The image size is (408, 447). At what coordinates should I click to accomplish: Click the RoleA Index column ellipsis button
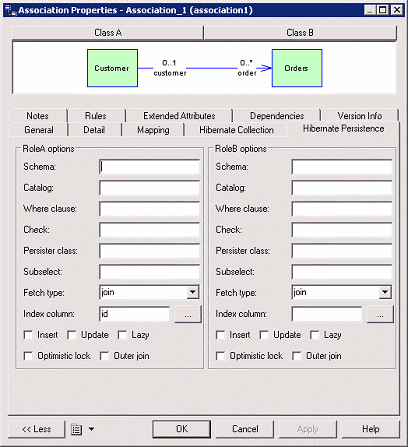[188, 314]
